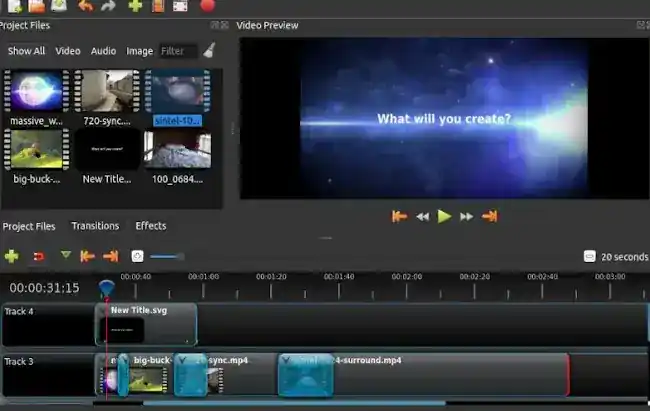Click the Video Preview panel title

click(267, 25)
